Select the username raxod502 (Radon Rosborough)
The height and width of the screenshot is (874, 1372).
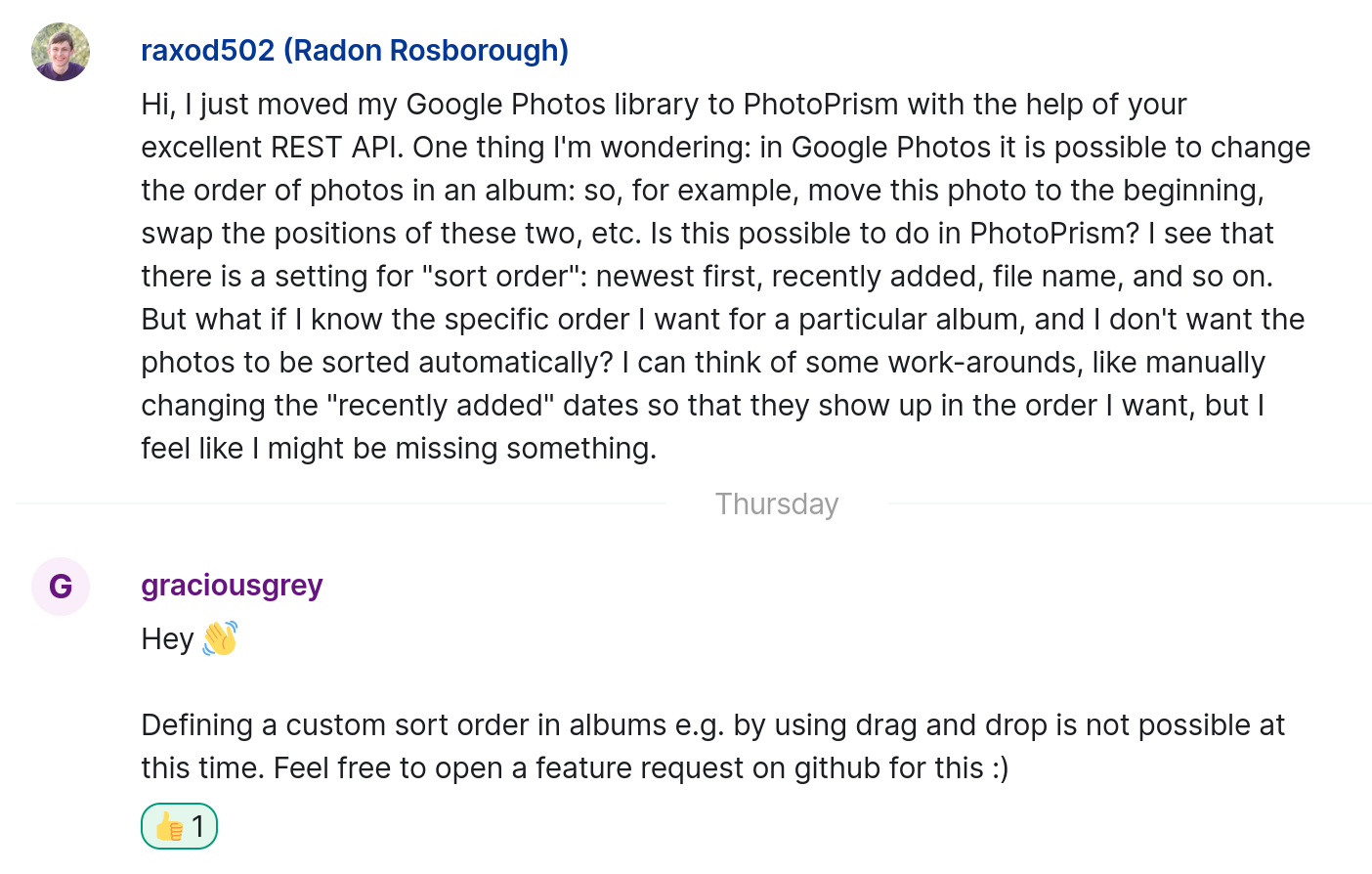[355, 50]
